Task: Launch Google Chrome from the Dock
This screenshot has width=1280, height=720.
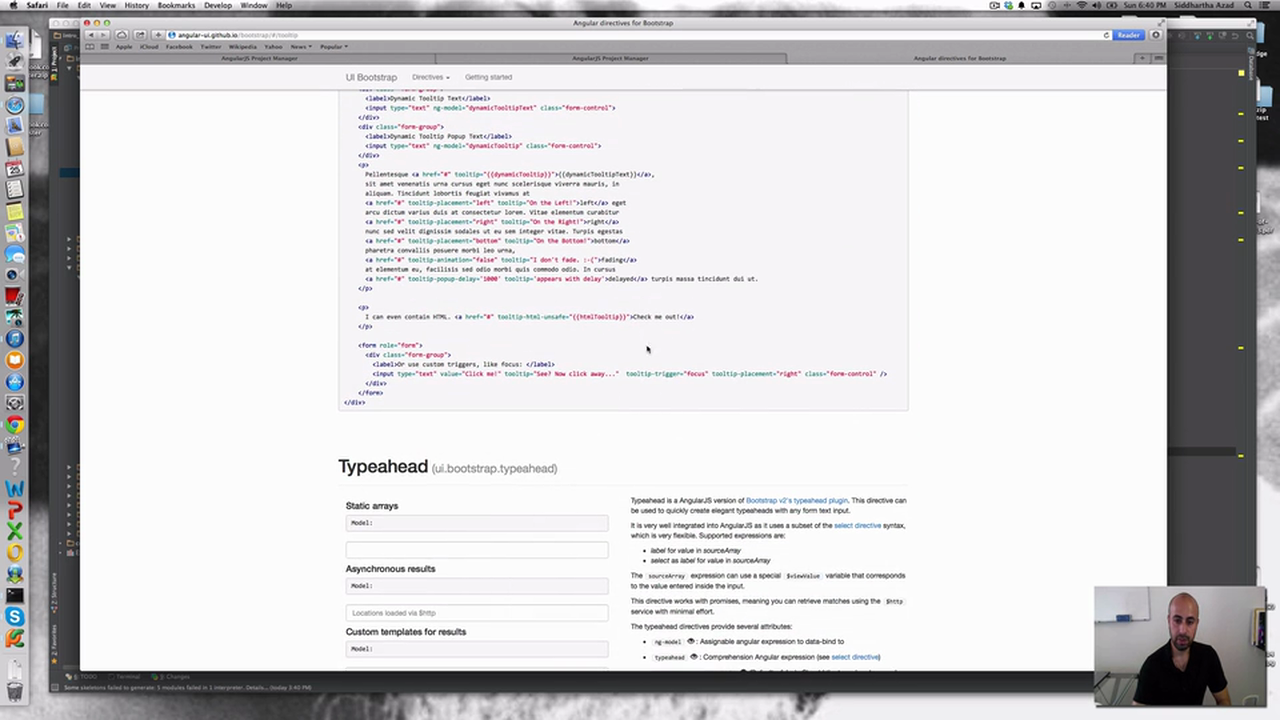Action: (x=14, y=425)
